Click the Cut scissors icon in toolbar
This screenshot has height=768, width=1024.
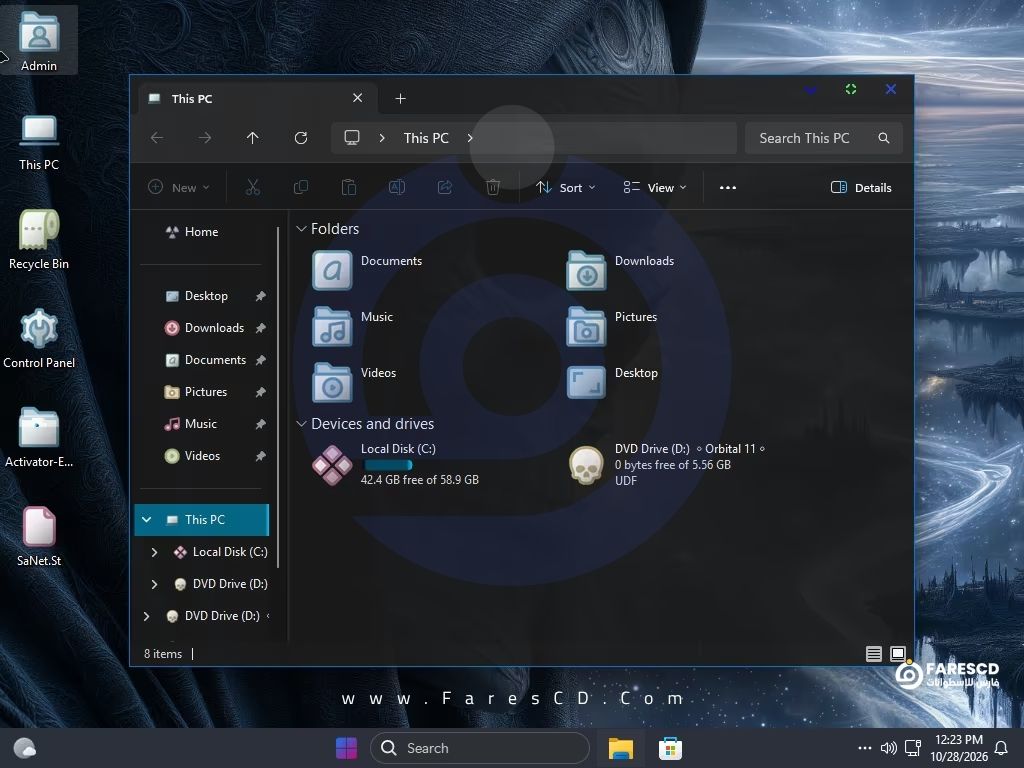click(253, 187)
